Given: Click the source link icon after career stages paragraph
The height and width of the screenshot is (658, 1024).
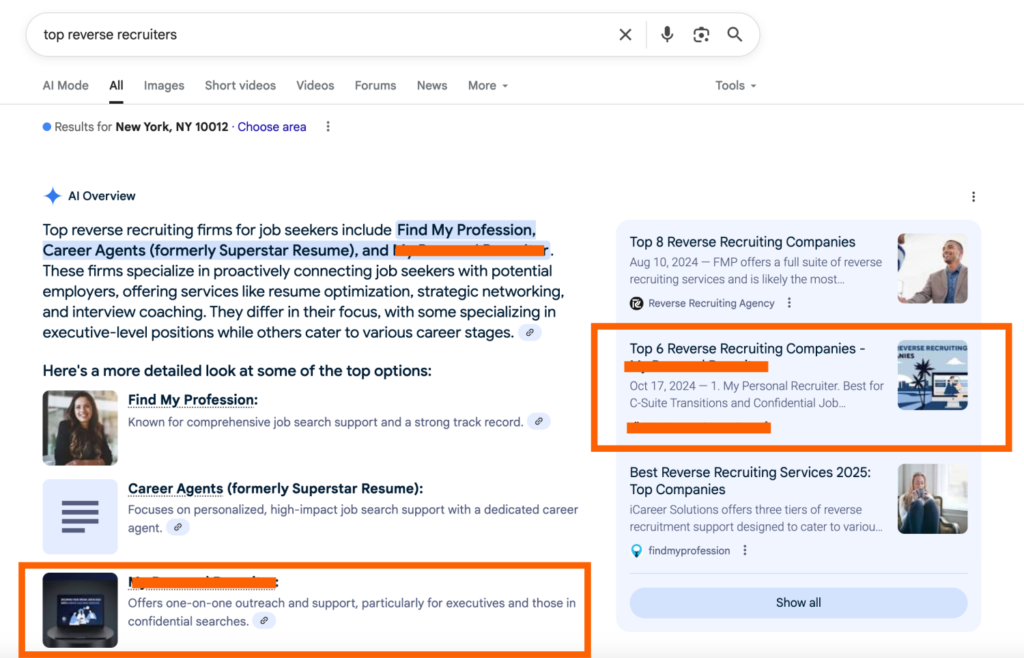Looking at the screenshot, I should [x=530, y=333].
